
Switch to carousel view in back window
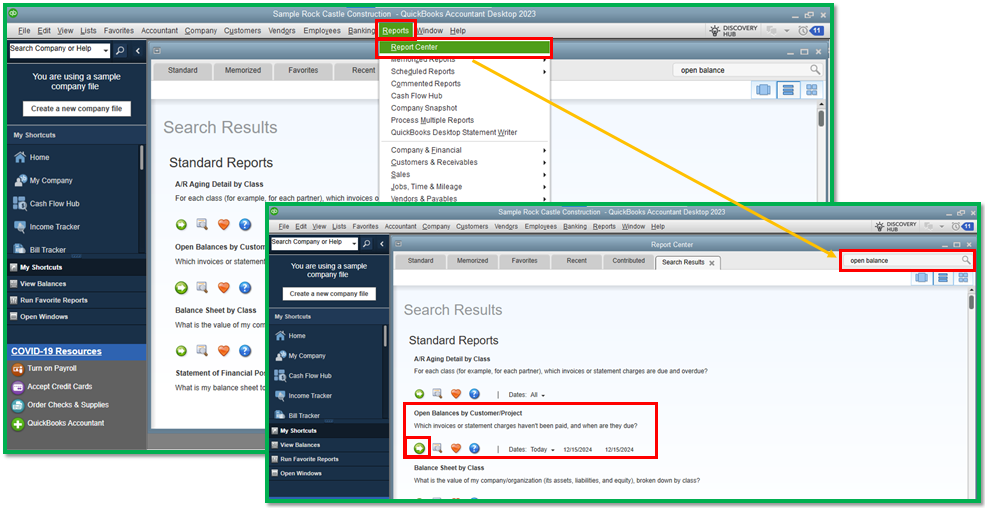763,90
